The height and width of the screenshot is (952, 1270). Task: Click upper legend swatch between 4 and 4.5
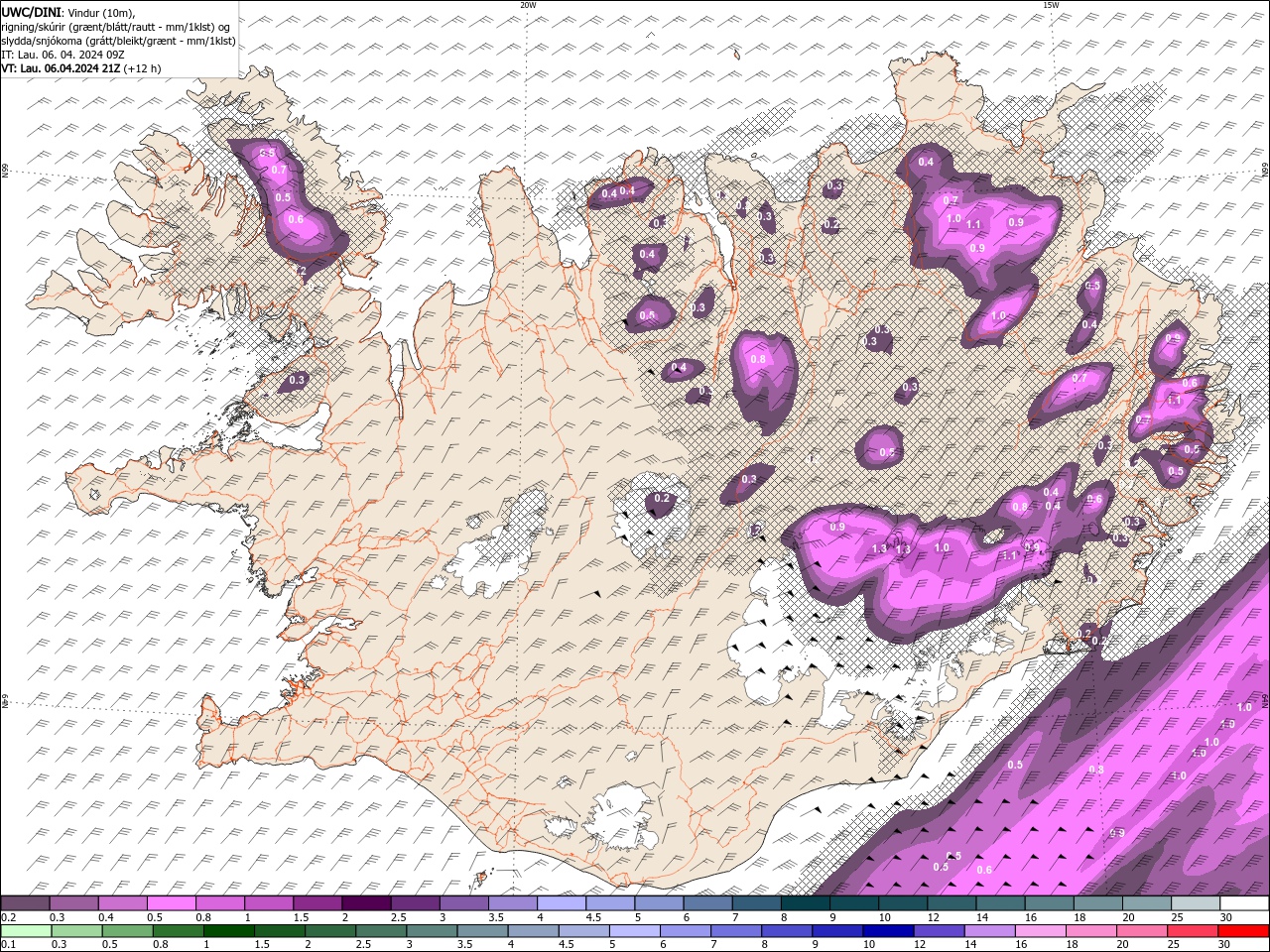(561, 903)
